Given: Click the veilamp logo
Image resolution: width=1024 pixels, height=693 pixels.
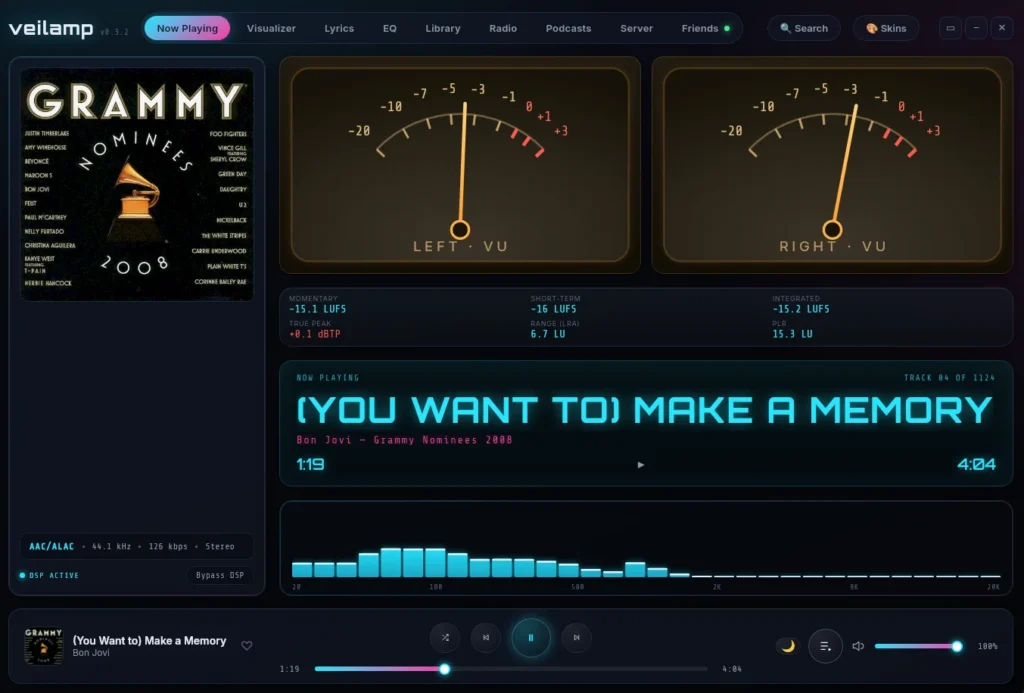Looking at the screenshot, I should (x=51, y=29).
